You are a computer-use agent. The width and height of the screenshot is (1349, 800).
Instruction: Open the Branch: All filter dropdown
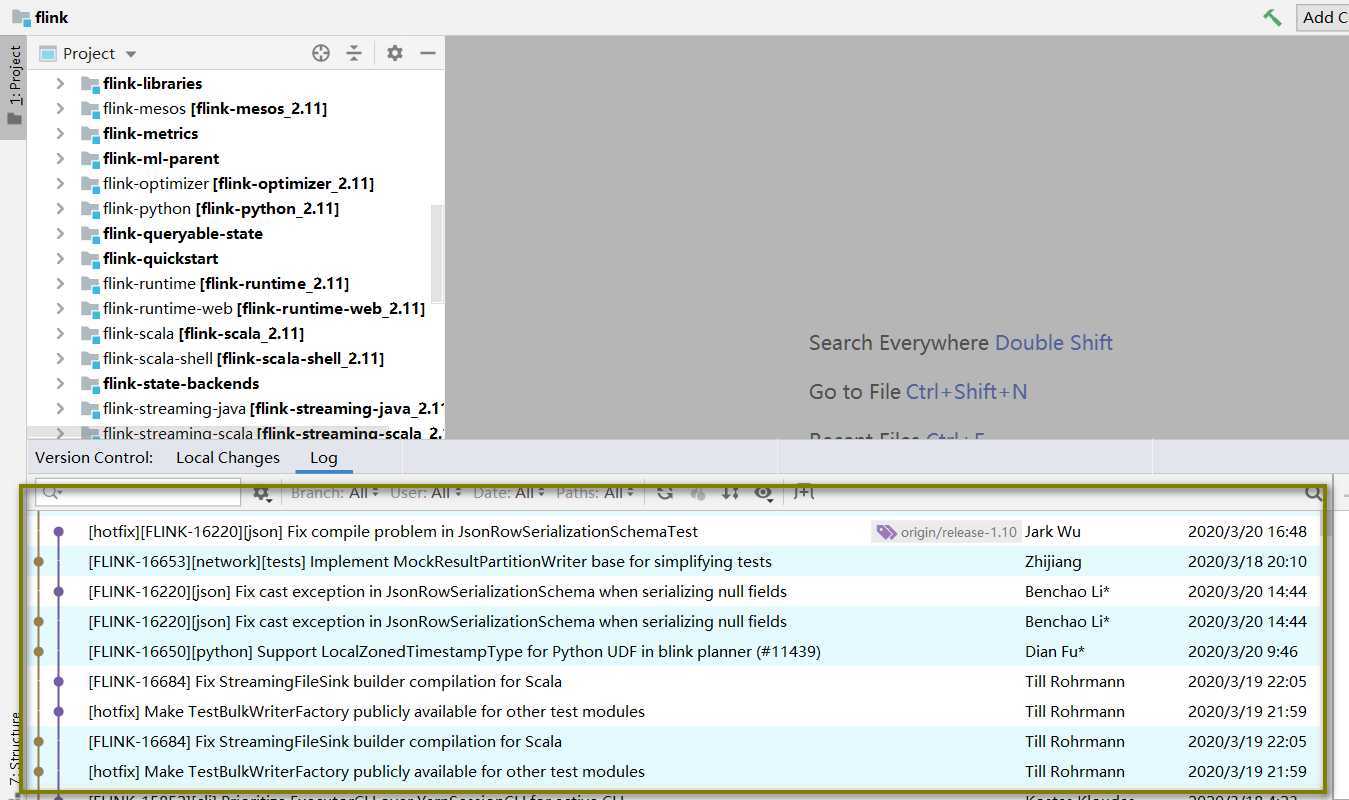335,492
